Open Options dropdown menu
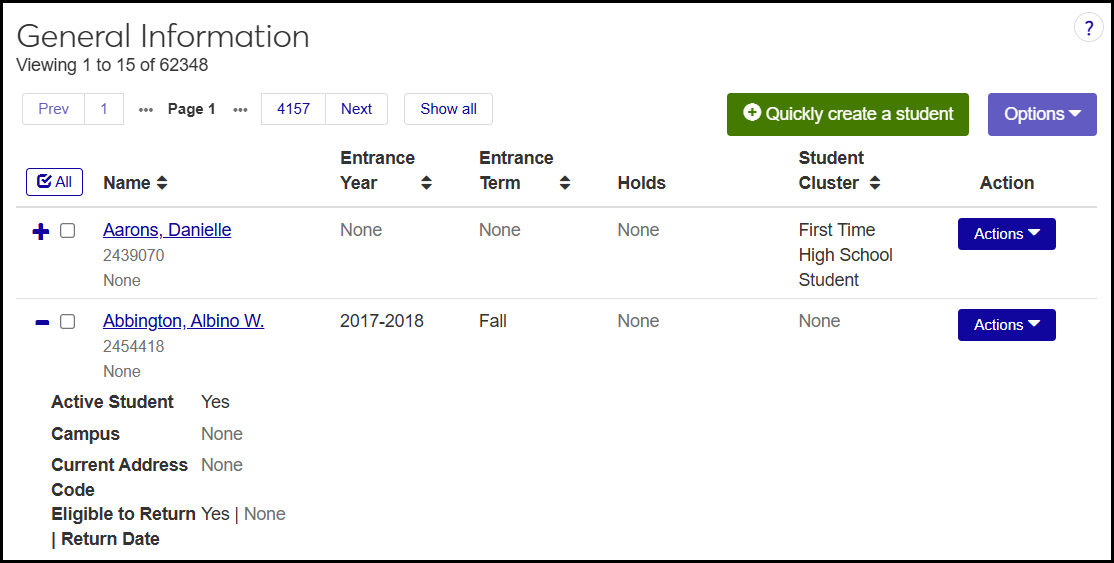 pos(1042,114)
